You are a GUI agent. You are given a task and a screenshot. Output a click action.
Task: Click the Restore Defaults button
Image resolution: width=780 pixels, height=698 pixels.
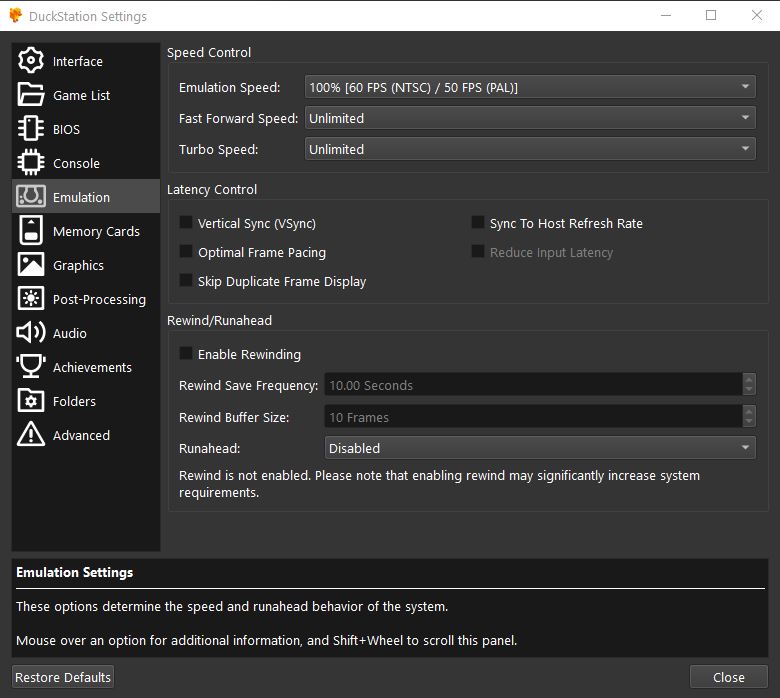coord(63,677)
